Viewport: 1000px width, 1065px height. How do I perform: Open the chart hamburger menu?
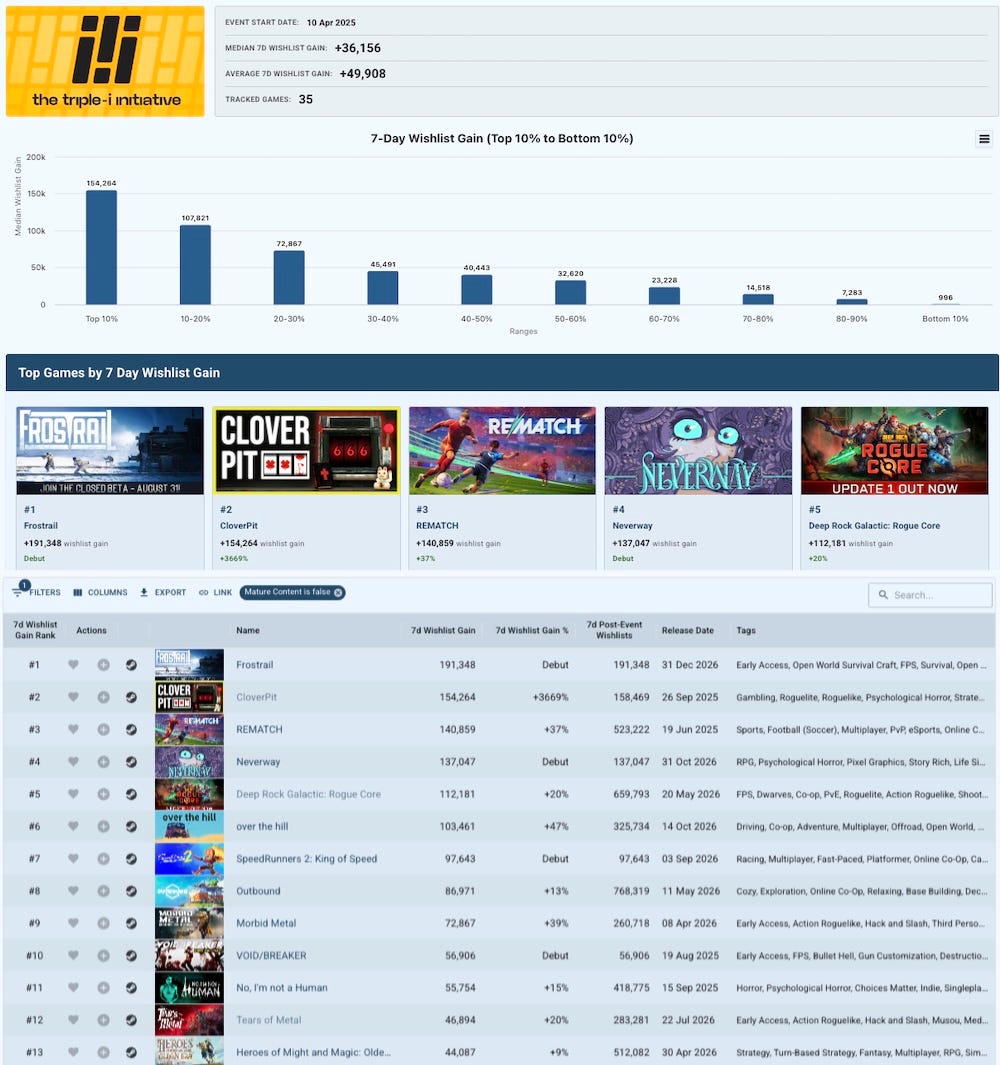(984, 139)
